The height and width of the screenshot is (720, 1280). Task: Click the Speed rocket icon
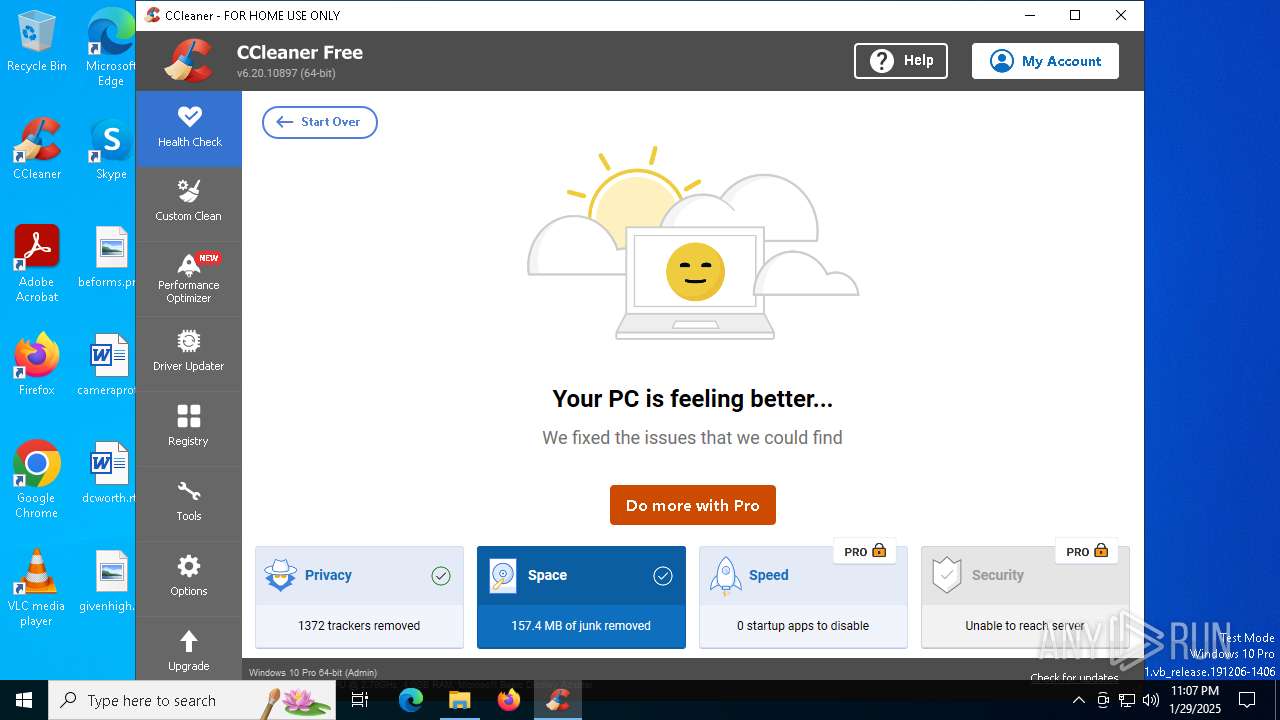point(725,576)
